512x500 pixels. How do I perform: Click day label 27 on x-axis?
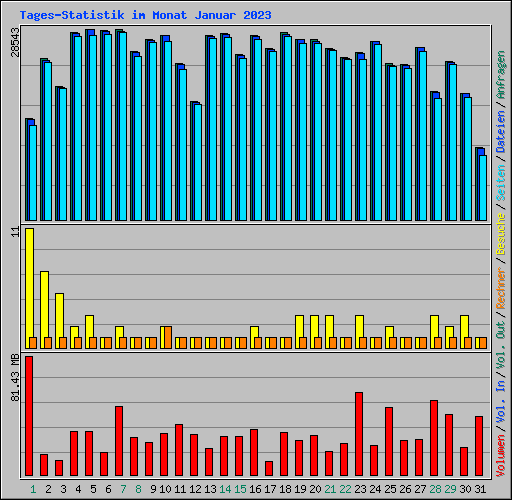pyautogui.click(x=420, y=489)
